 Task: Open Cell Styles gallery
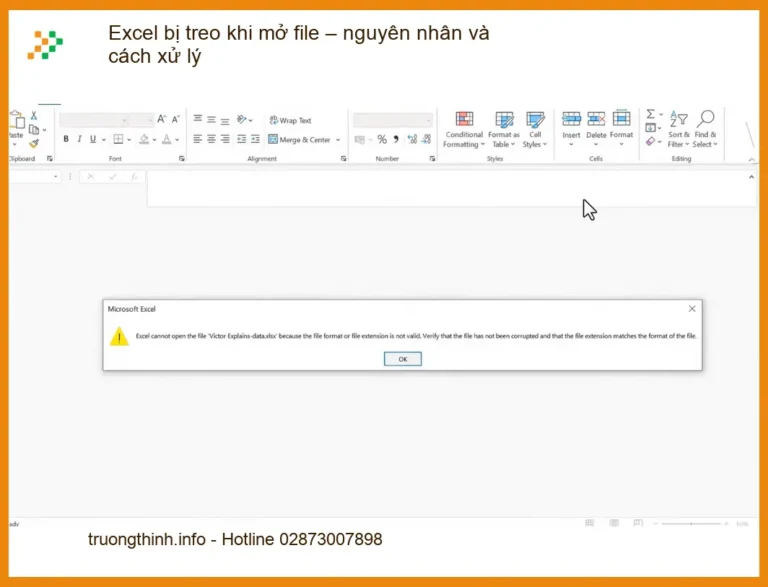[x=534, y=130]
